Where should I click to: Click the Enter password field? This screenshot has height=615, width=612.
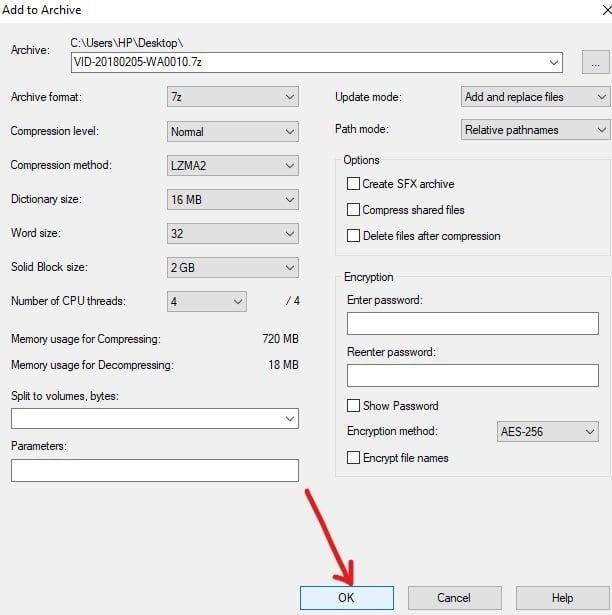[473, 324]
